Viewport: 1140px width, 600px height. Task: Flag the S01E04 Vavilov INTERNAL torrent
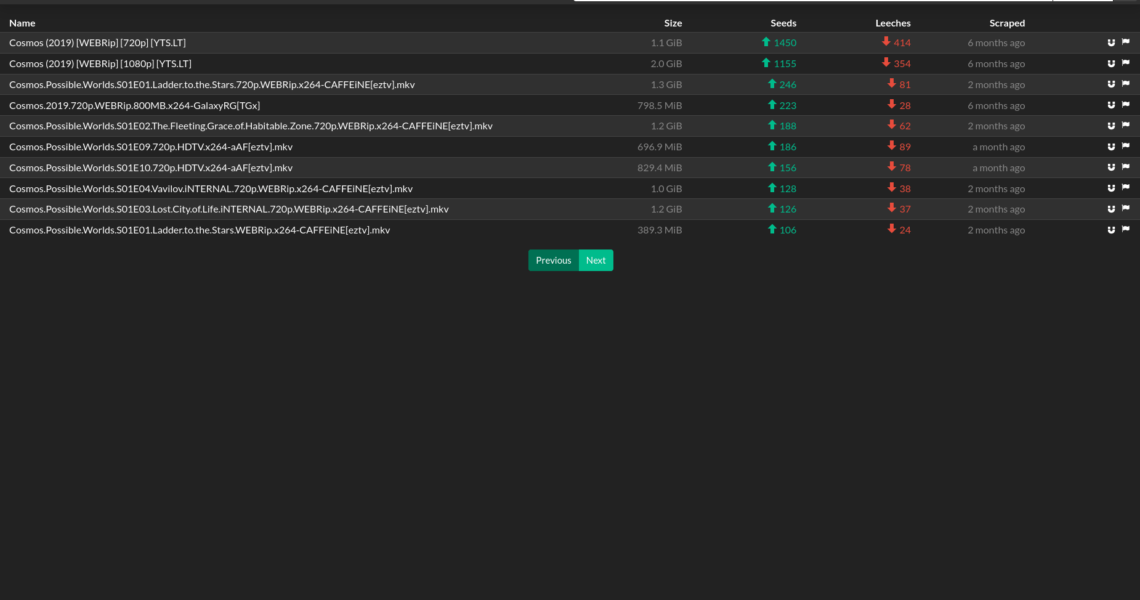point(1125,189)
